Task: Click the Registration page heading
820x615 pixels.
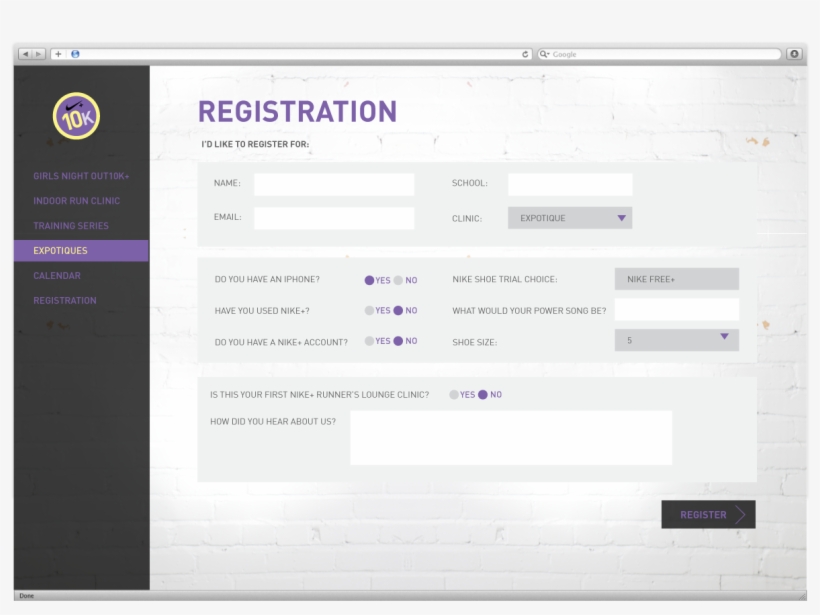Action: click(x=298, y=112)
